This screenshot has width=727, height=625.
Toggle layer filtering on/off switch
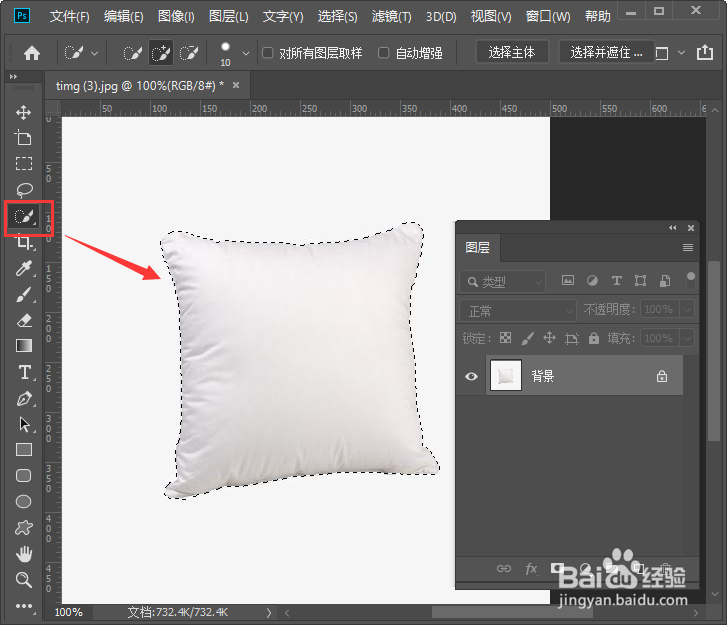pyautogui.click(x=691, y=280)
